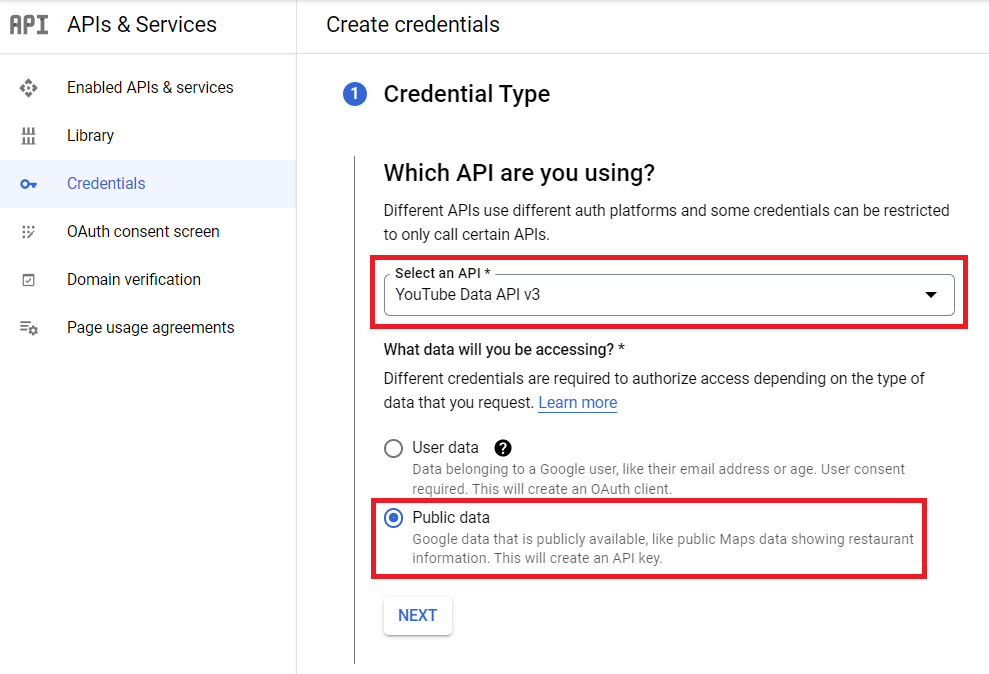Click the NEXT button
Screen dimensions: 989x674
pyautogui.click(x=418, y=615)
